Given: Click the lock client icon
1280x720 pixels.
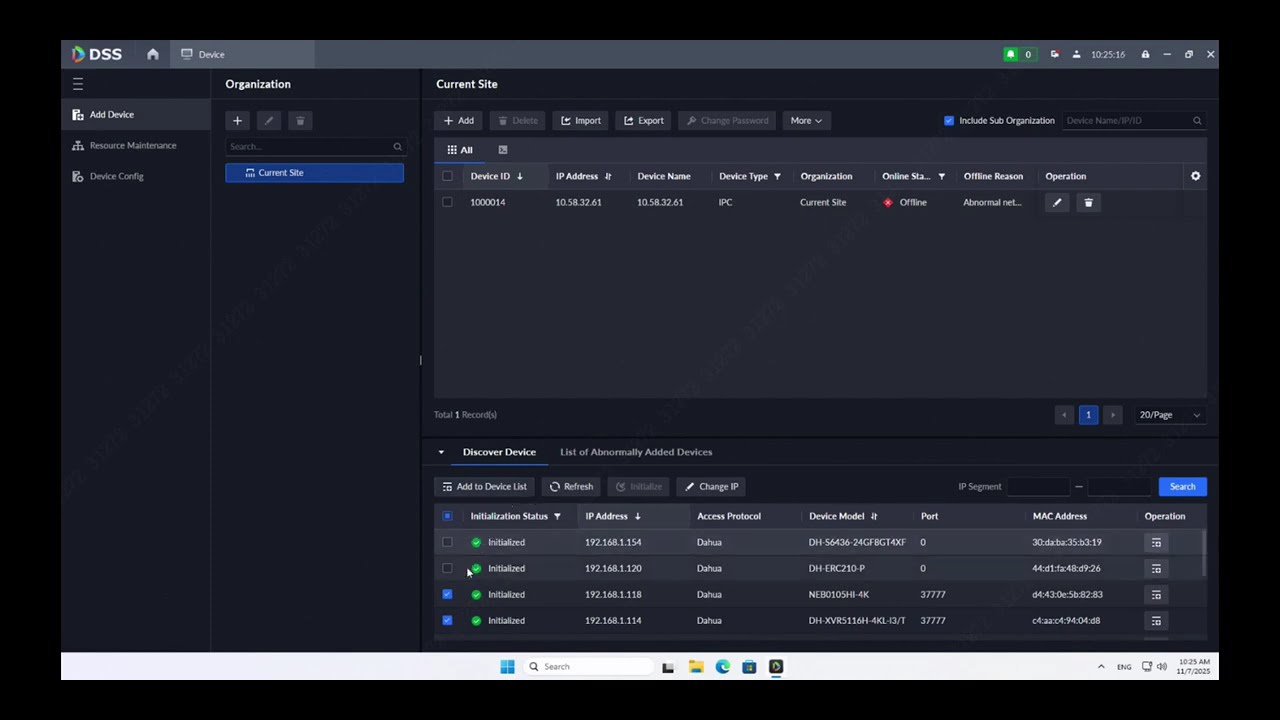Looking at the screenshot, I should pyautogui.click(x=1145, y=54).
